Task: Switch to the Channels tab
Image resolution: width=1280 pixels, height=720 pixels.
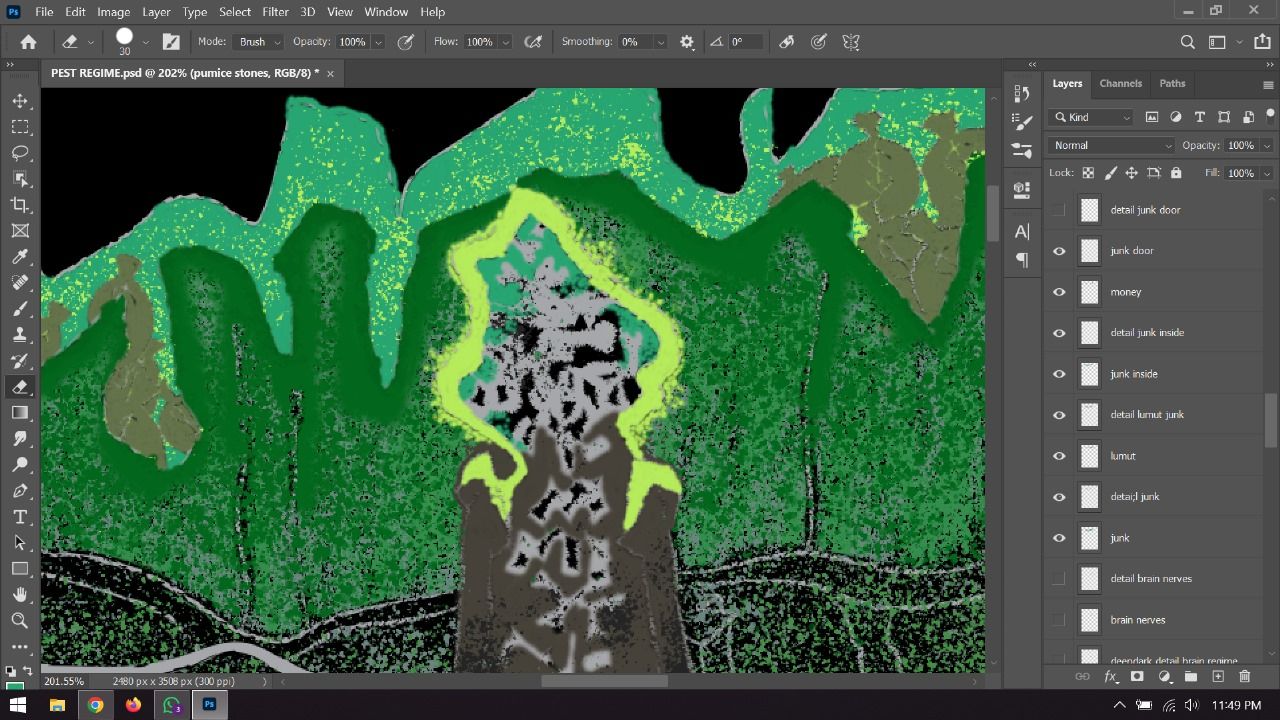Action: pyautogui.click(x=1120, y=83)
